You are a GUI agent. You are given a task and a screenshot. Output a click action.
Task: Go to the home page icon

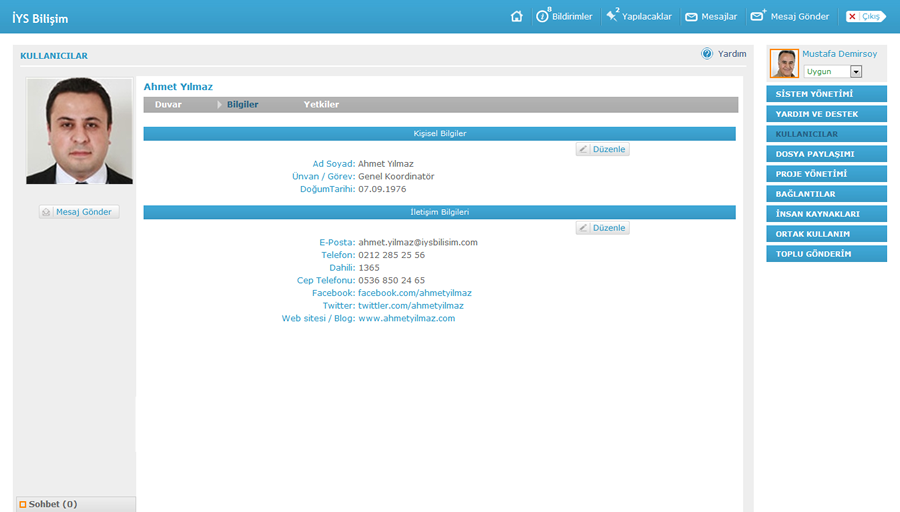[x=516, y=17]
